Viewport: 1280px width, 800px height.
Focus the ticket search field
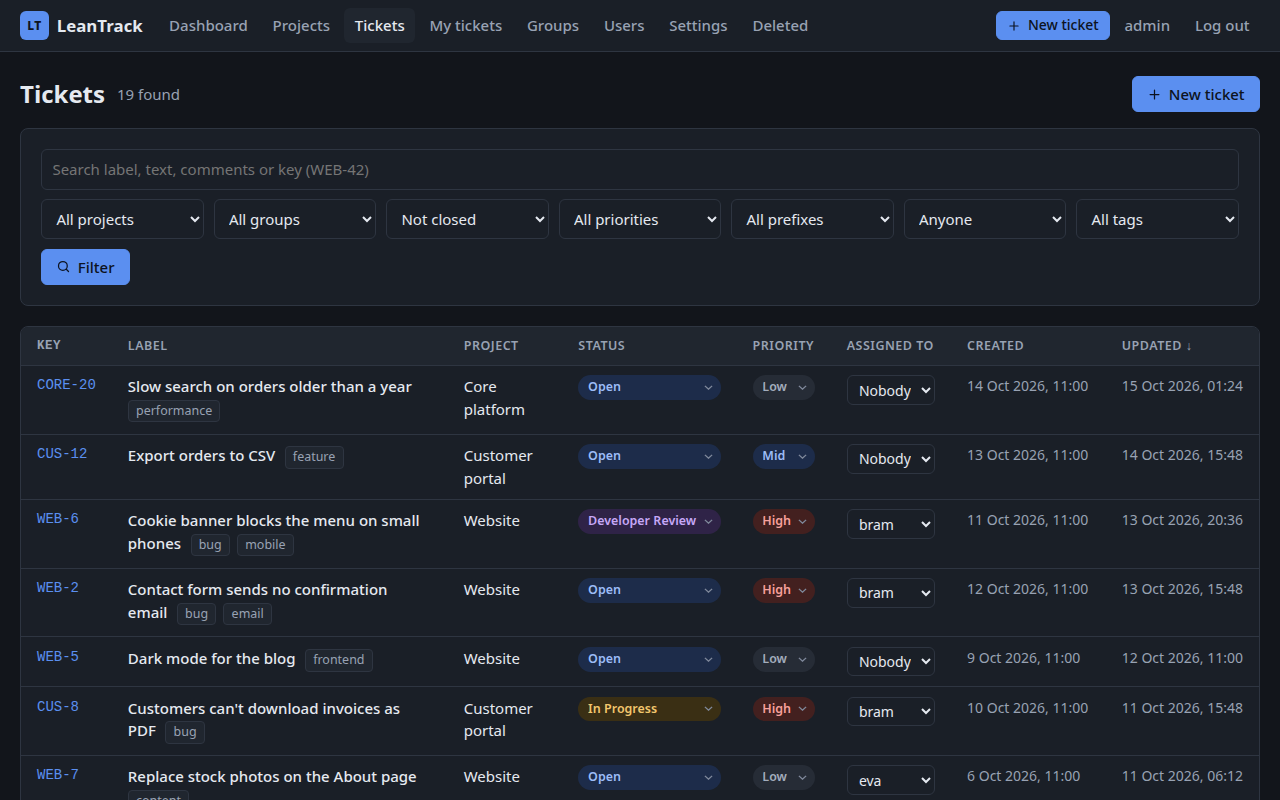(x=640, y=170)
